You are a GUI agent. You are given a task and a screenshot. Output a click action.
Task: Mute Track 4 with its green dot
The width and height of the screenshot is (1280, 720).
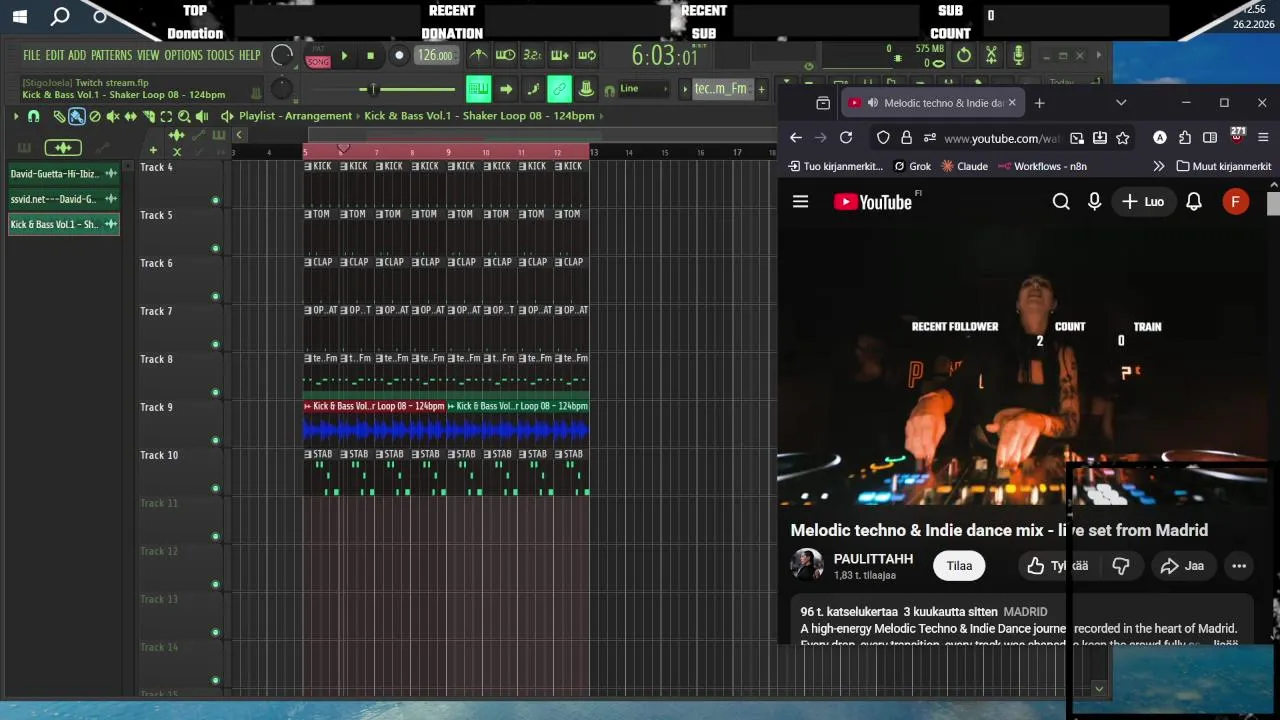[215, 201]
